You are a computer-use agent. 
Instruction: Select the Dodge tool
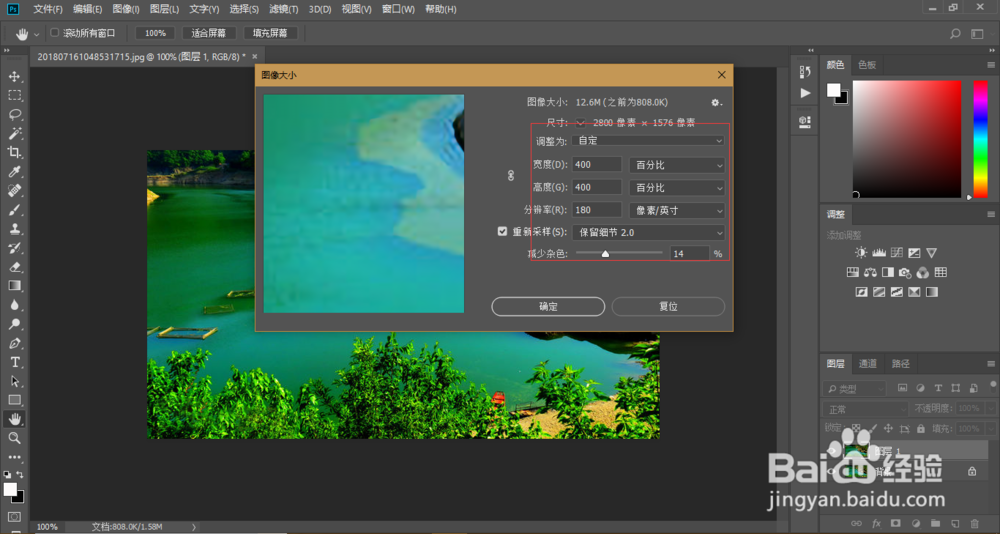(14, 324)
